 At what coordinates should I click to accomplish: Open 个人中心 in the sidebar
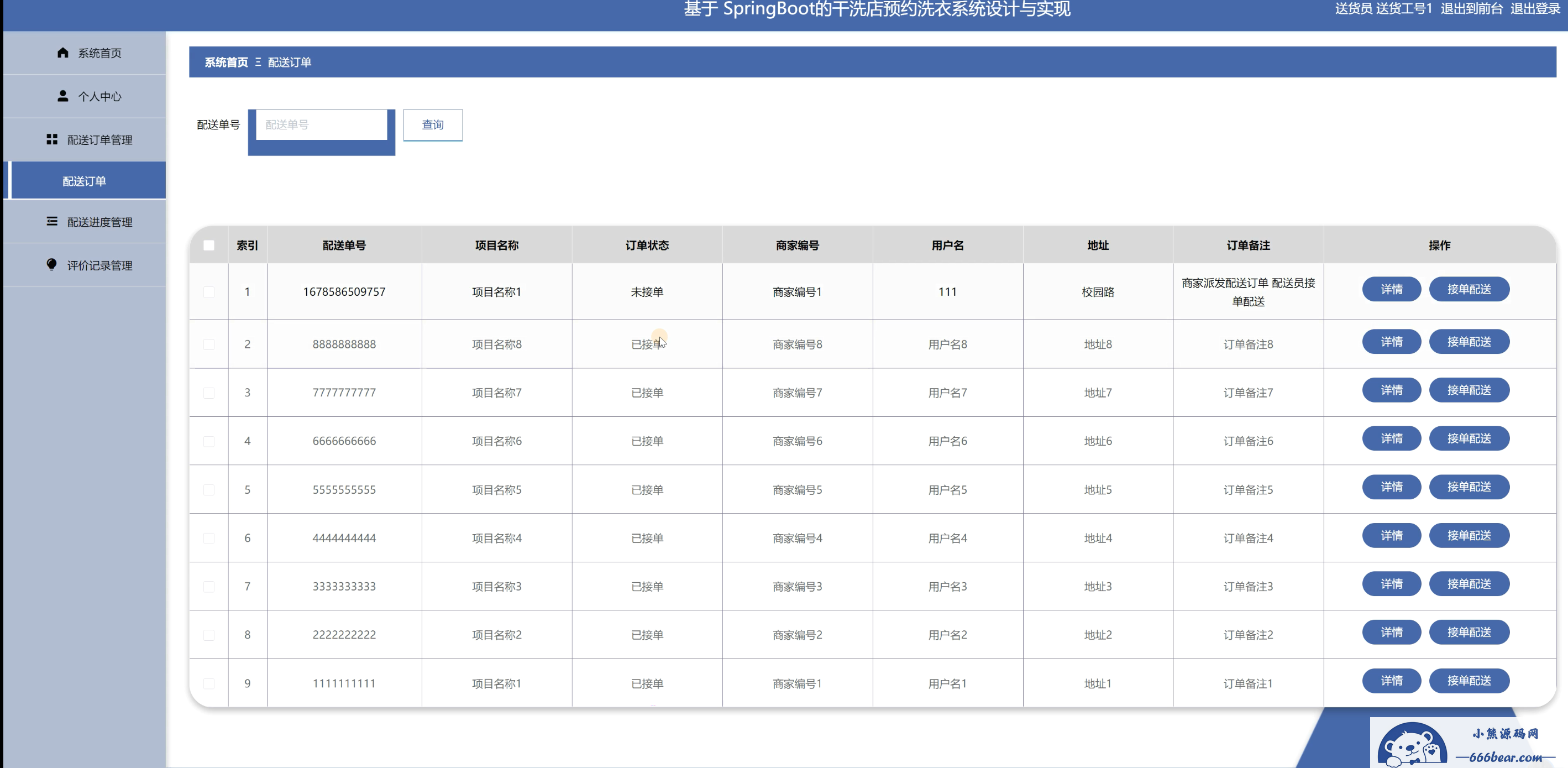click(x=99, y=96)
